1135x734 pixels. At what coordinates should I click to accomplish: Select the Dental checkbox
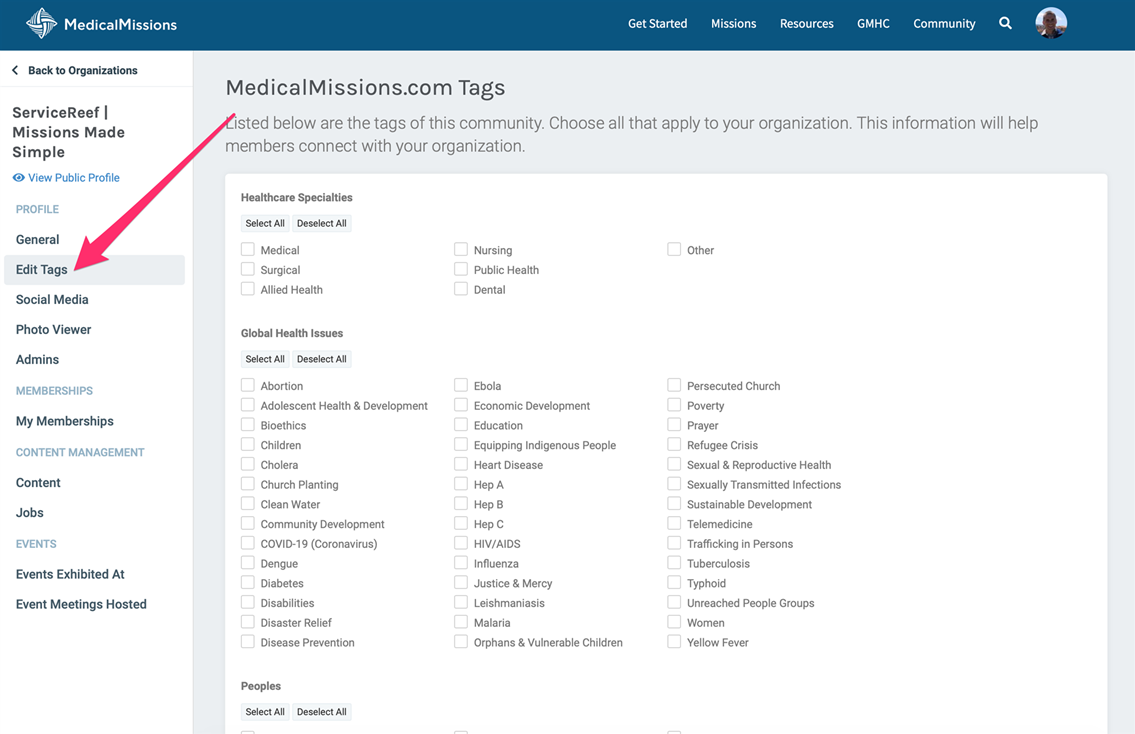pos(461,289)
